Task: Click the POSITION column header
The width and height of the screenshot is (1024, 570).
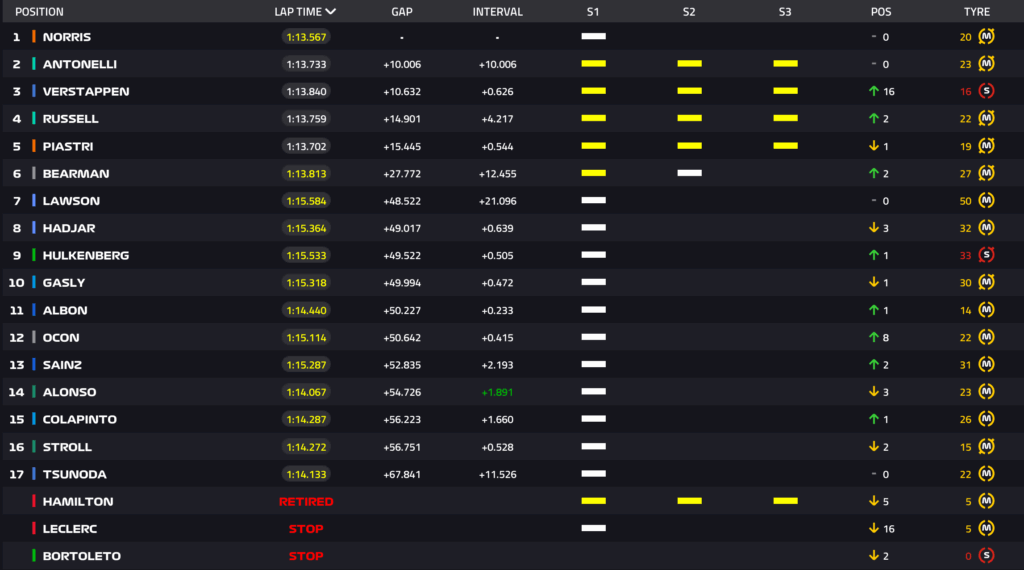Action: (39, 12)
